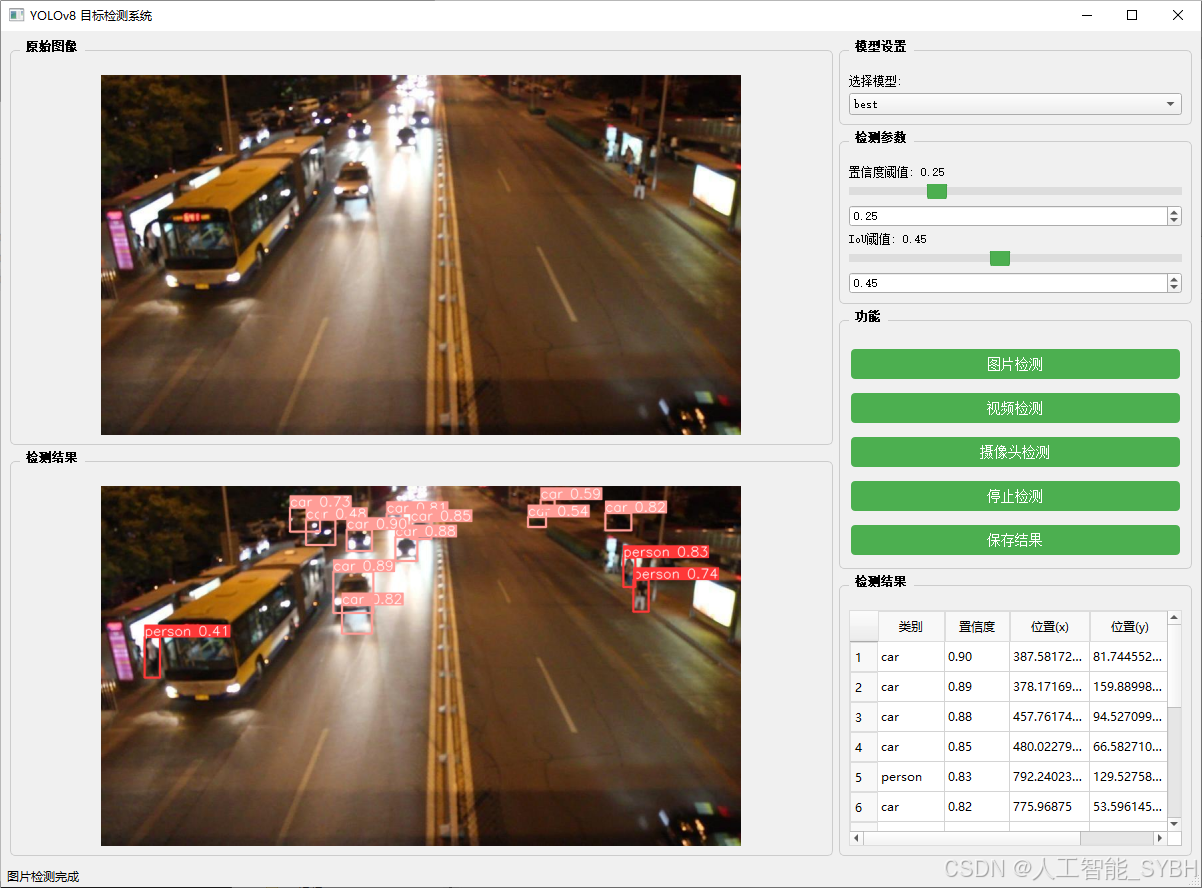
Task: Click the YOLOv8 app icon in title bar
Action: point(14,15)
